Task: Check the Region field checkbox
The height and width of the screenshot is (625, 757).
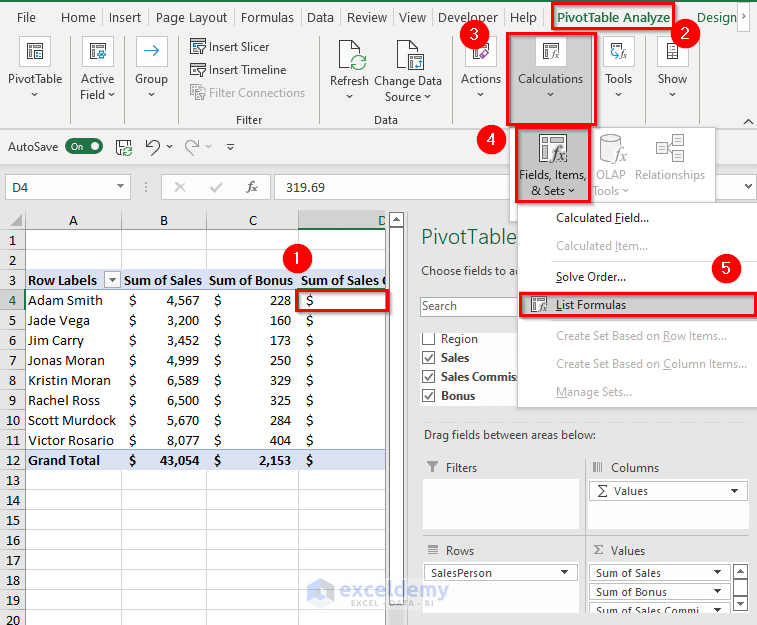Action: (428, 338)
